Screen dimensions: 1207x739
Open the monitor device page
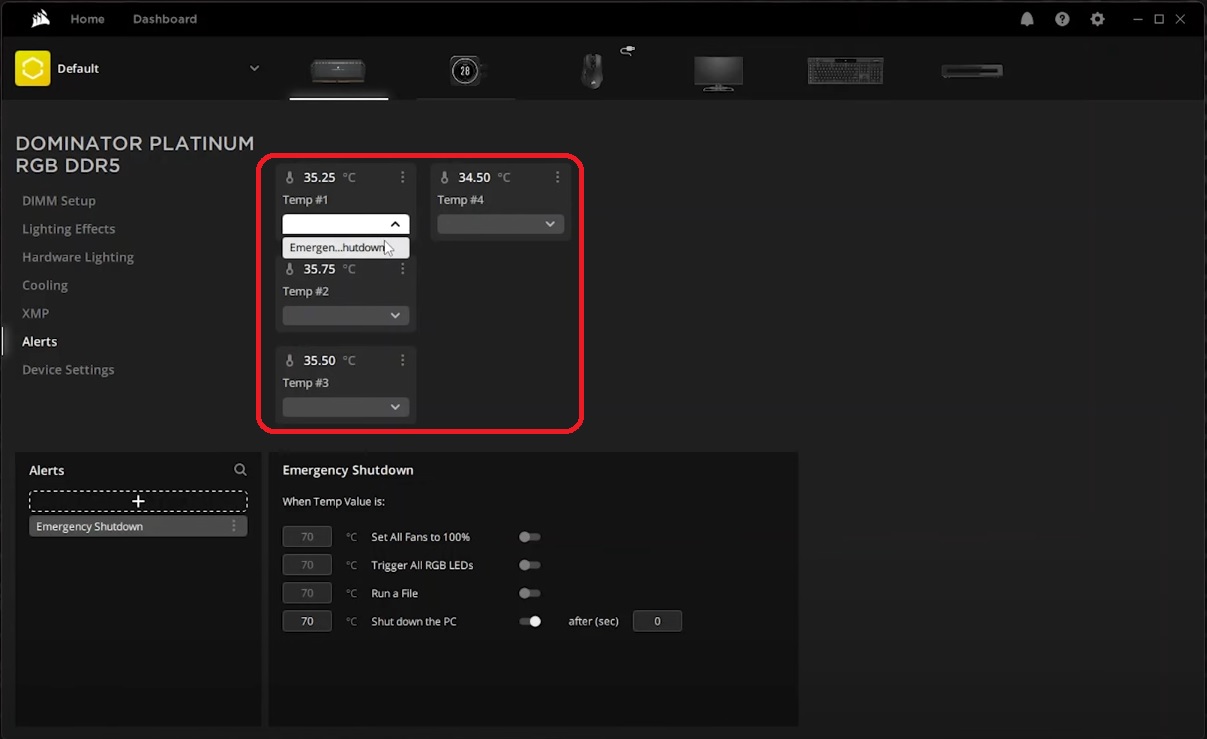718,70
